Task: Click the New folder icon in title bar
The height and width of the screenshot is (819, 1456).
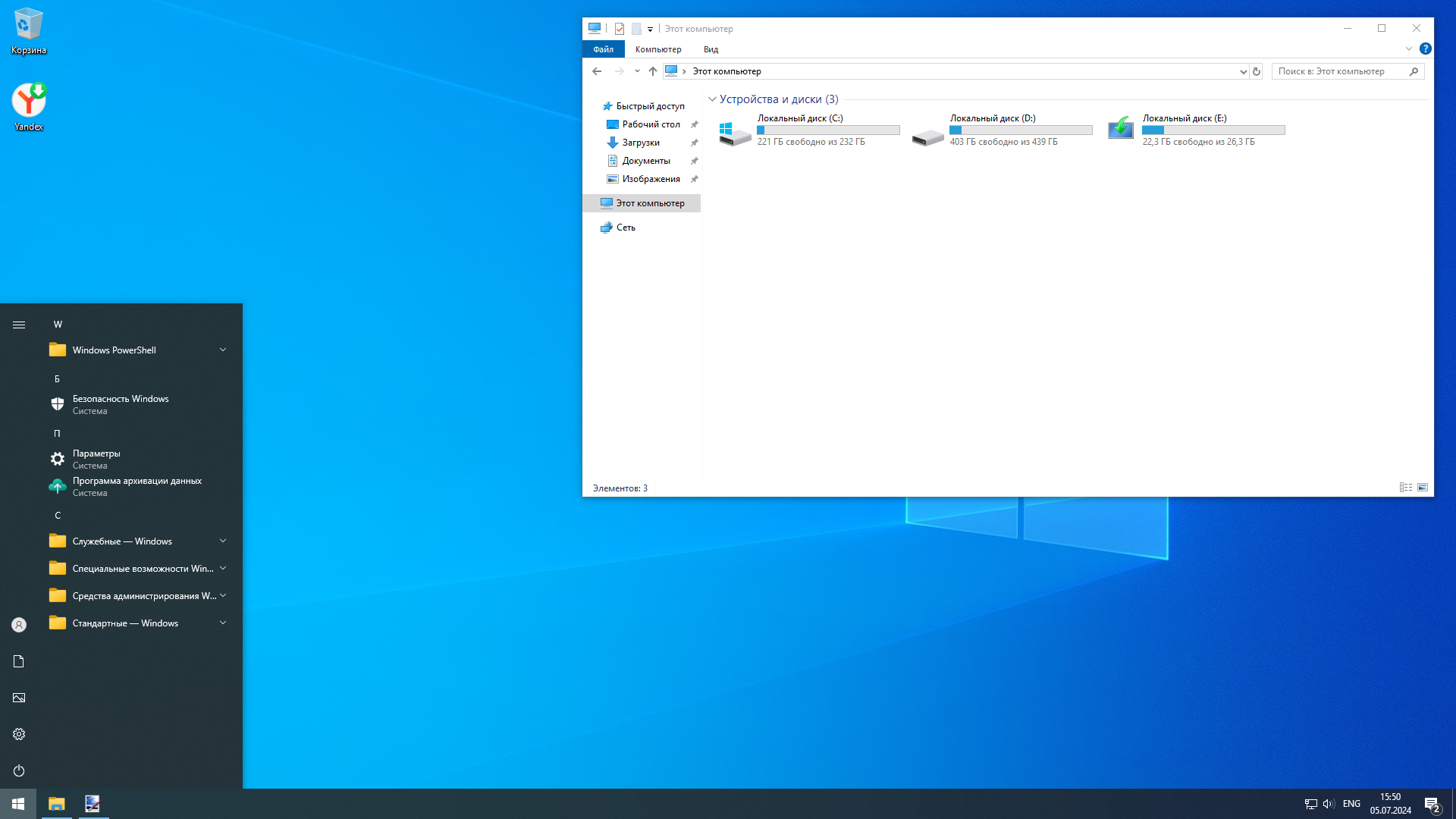Action: pyautogui.click(x=636, y=29)
